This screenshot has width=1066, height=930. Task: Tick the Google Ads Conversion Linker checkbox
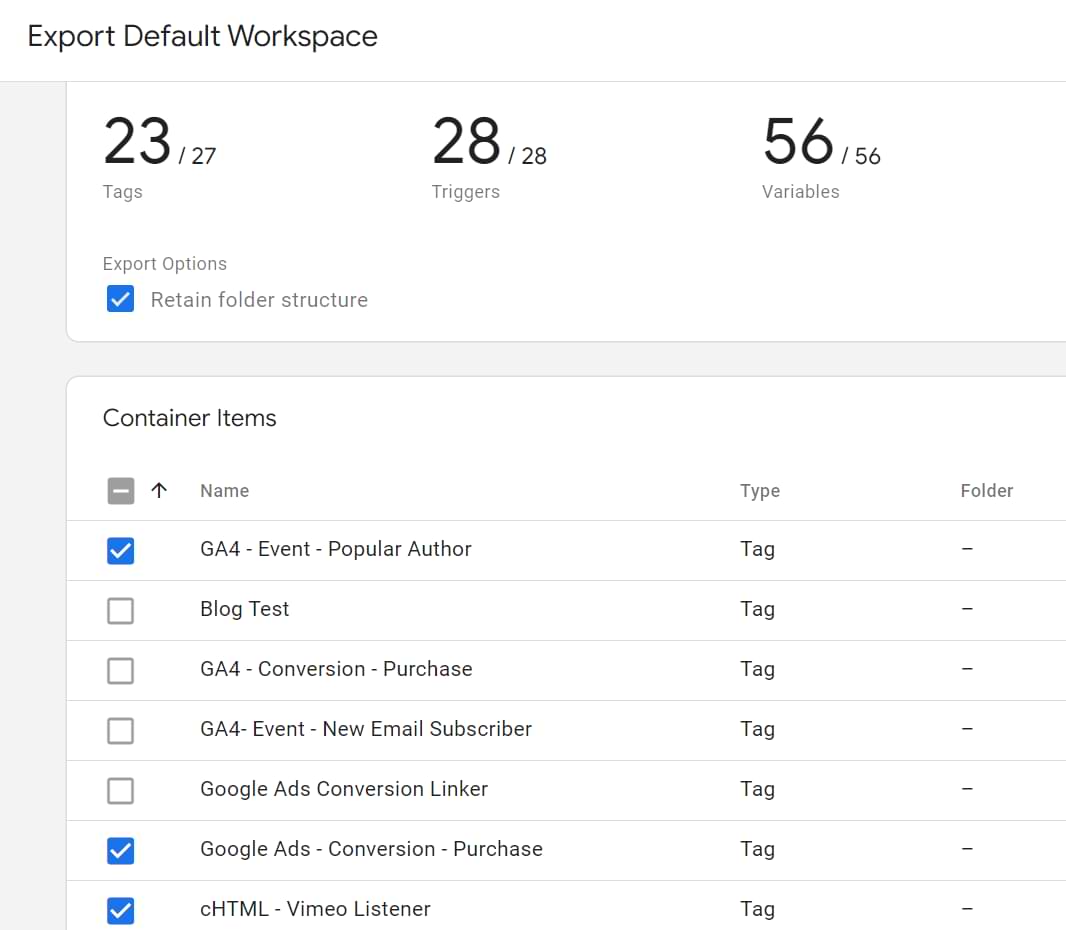tap(120, 790)
